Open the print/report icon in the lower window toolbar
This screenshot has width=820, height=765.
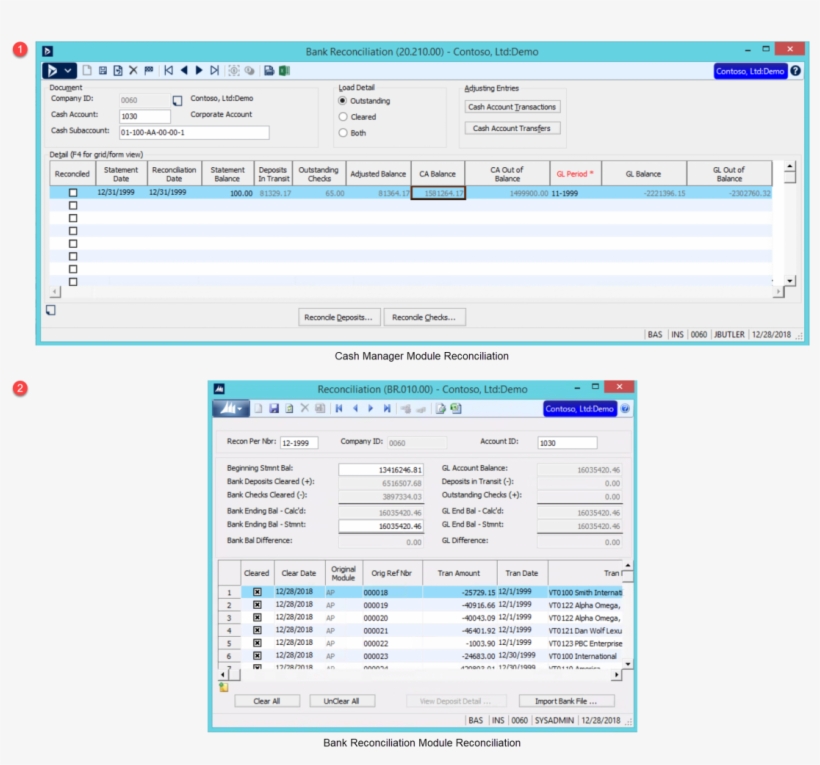click(440, 408)
